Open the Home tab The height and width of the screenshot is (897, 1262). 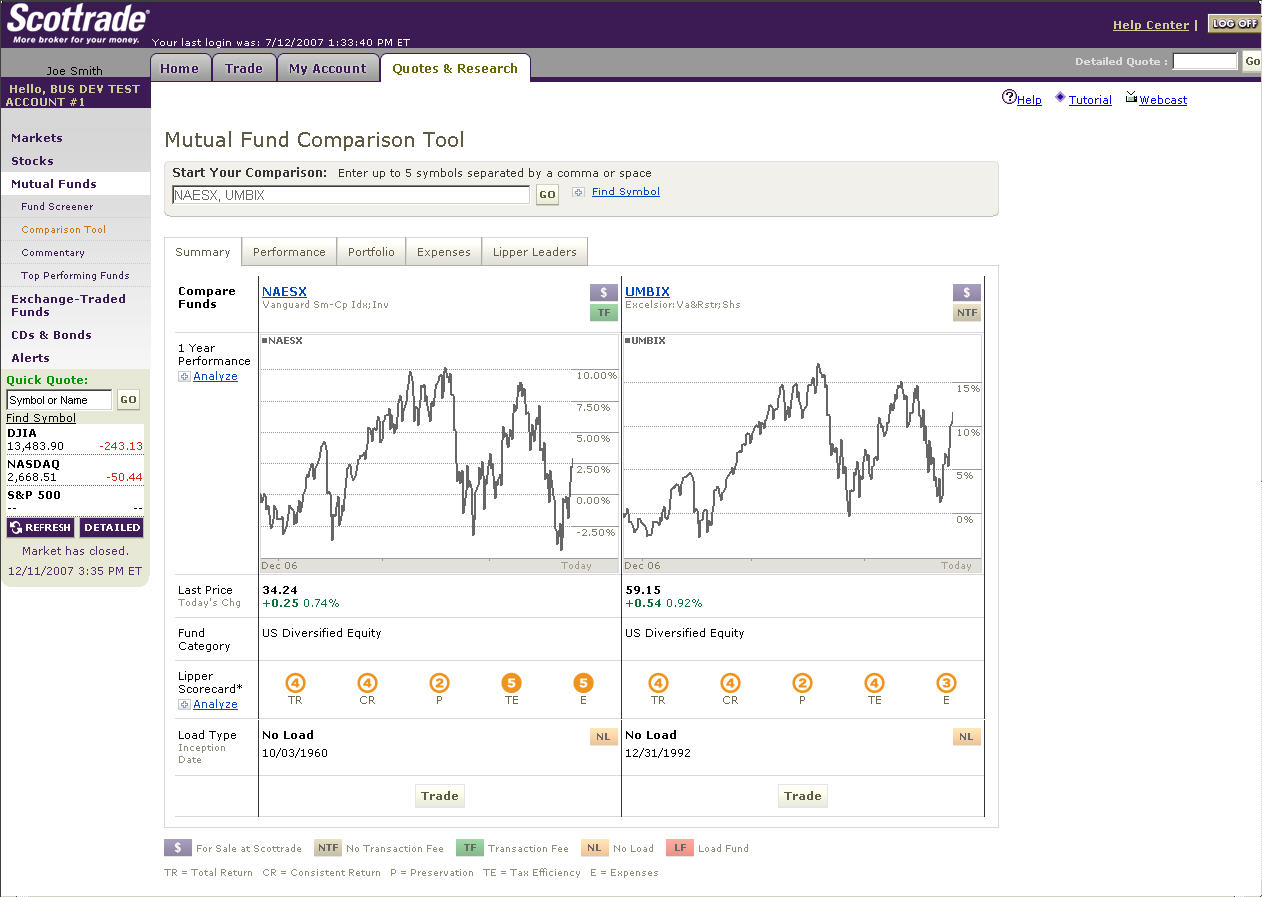[180, 68]
